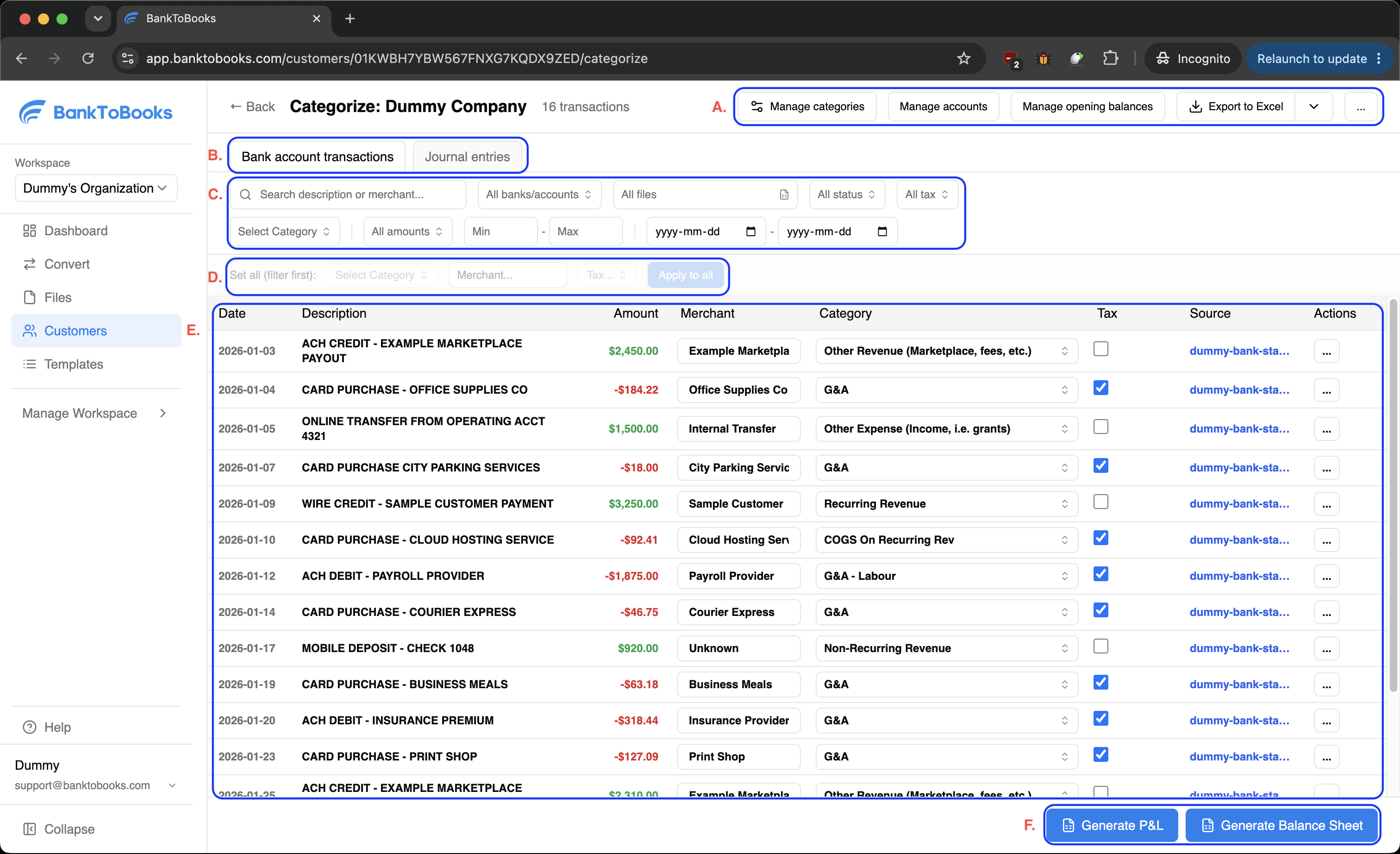Open actions menu for Office Supplies Co row
This screenshot has height=854, width=1400.
point(1326,390)
